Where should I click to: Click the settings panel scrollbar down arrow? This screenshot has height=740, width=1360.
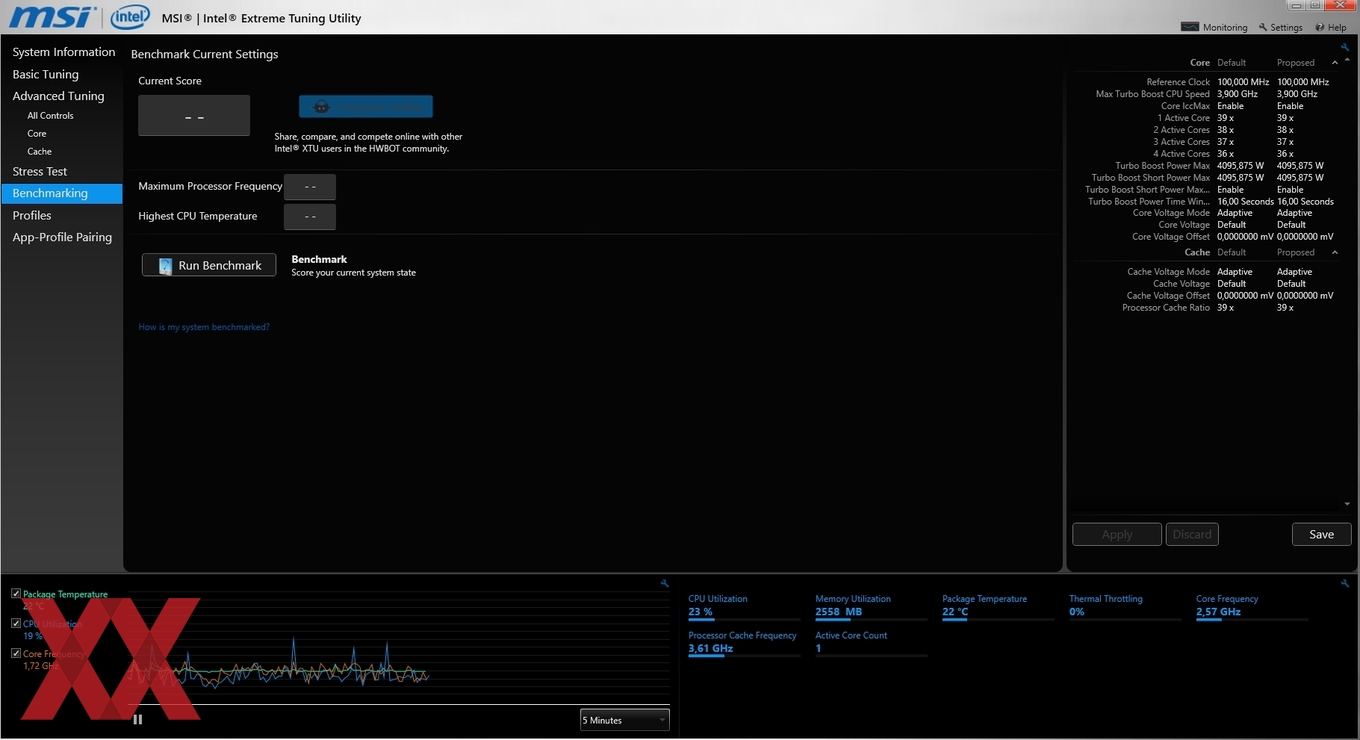(x=1347, y=505)
